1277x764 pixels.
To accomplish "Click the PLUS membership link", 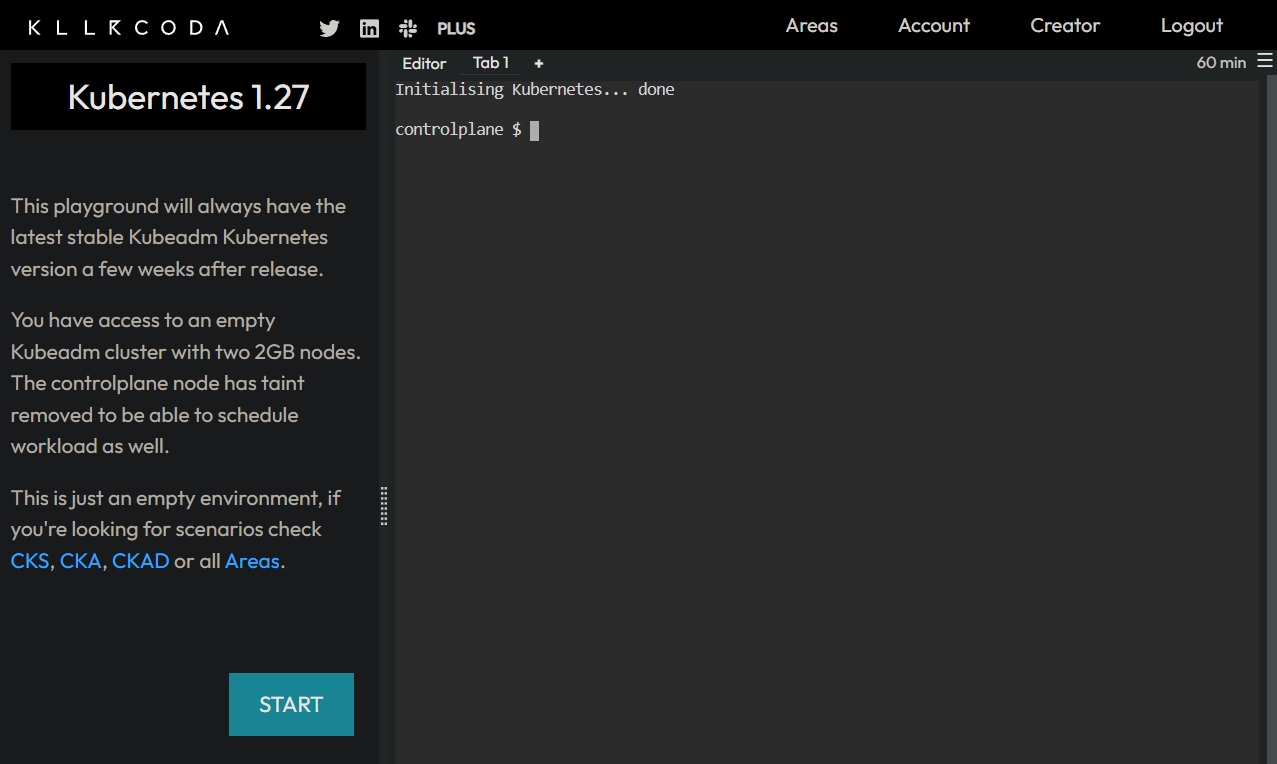I will coord(456,28).
